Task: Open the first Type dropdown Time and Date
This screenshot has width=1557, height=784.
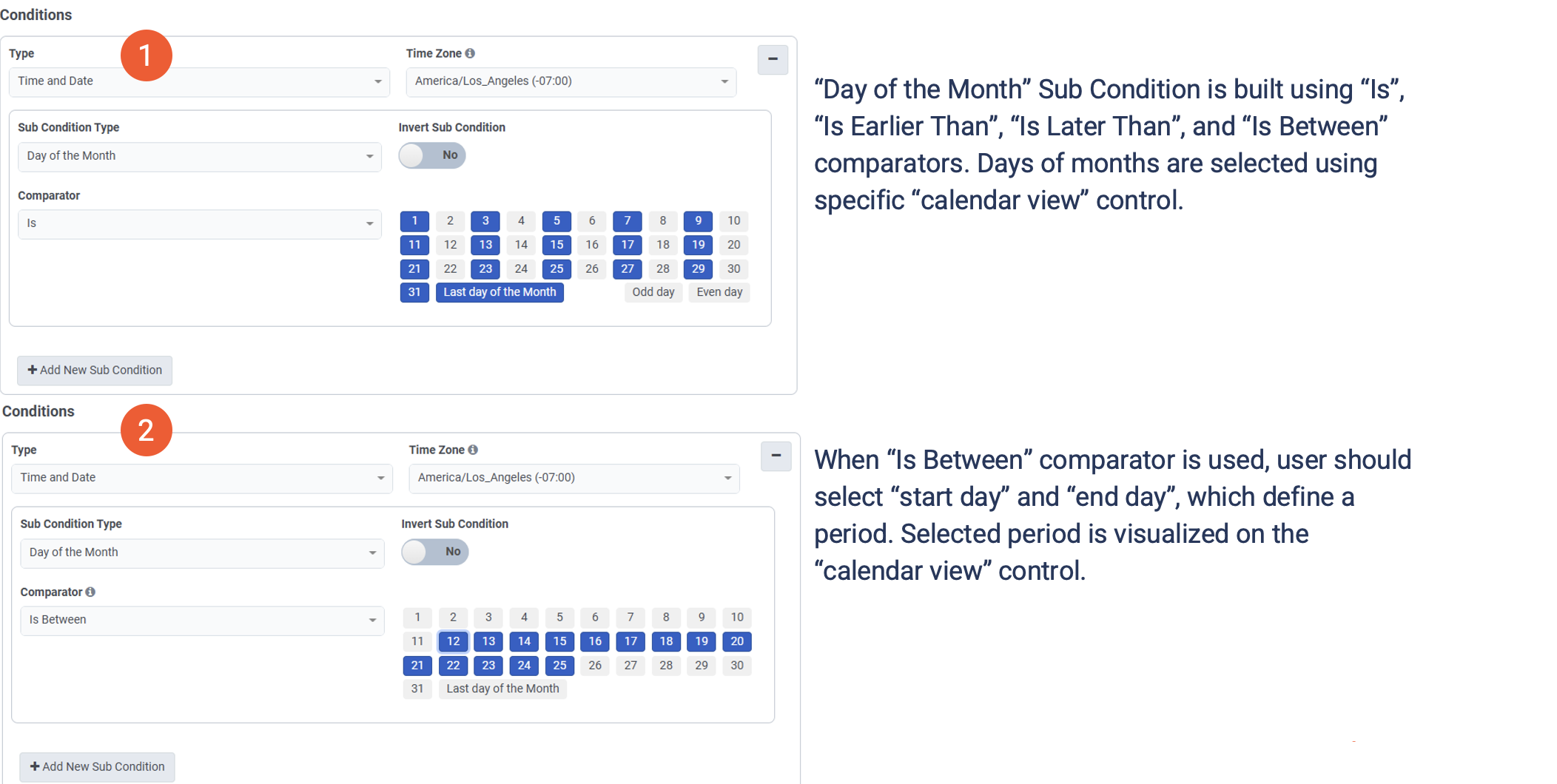Action: [x=199, y=81]
